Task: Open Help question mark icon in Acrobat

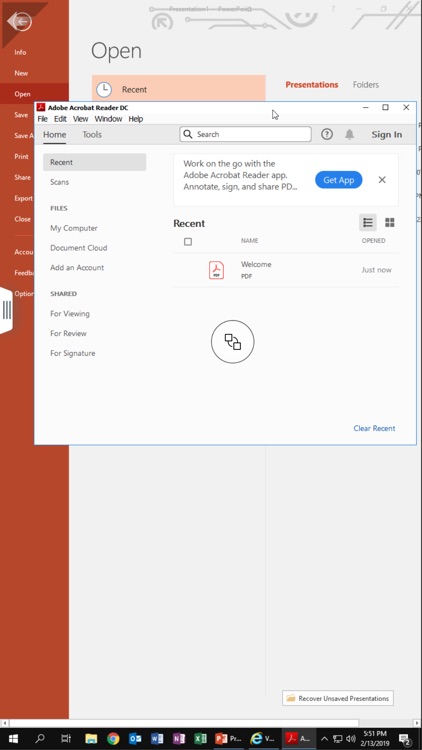Action: 327,134
